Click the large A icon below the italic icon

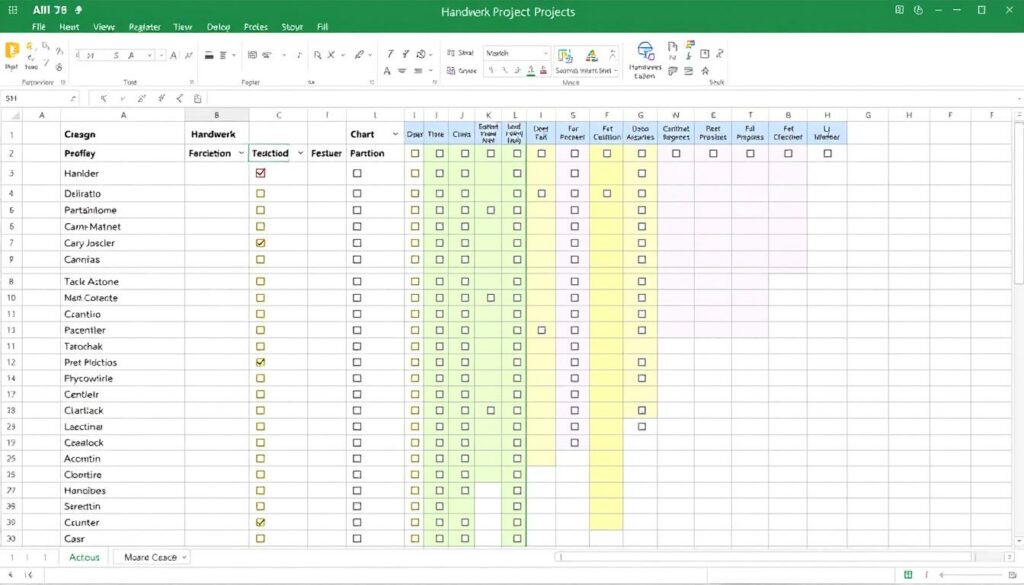click(387, 71)
